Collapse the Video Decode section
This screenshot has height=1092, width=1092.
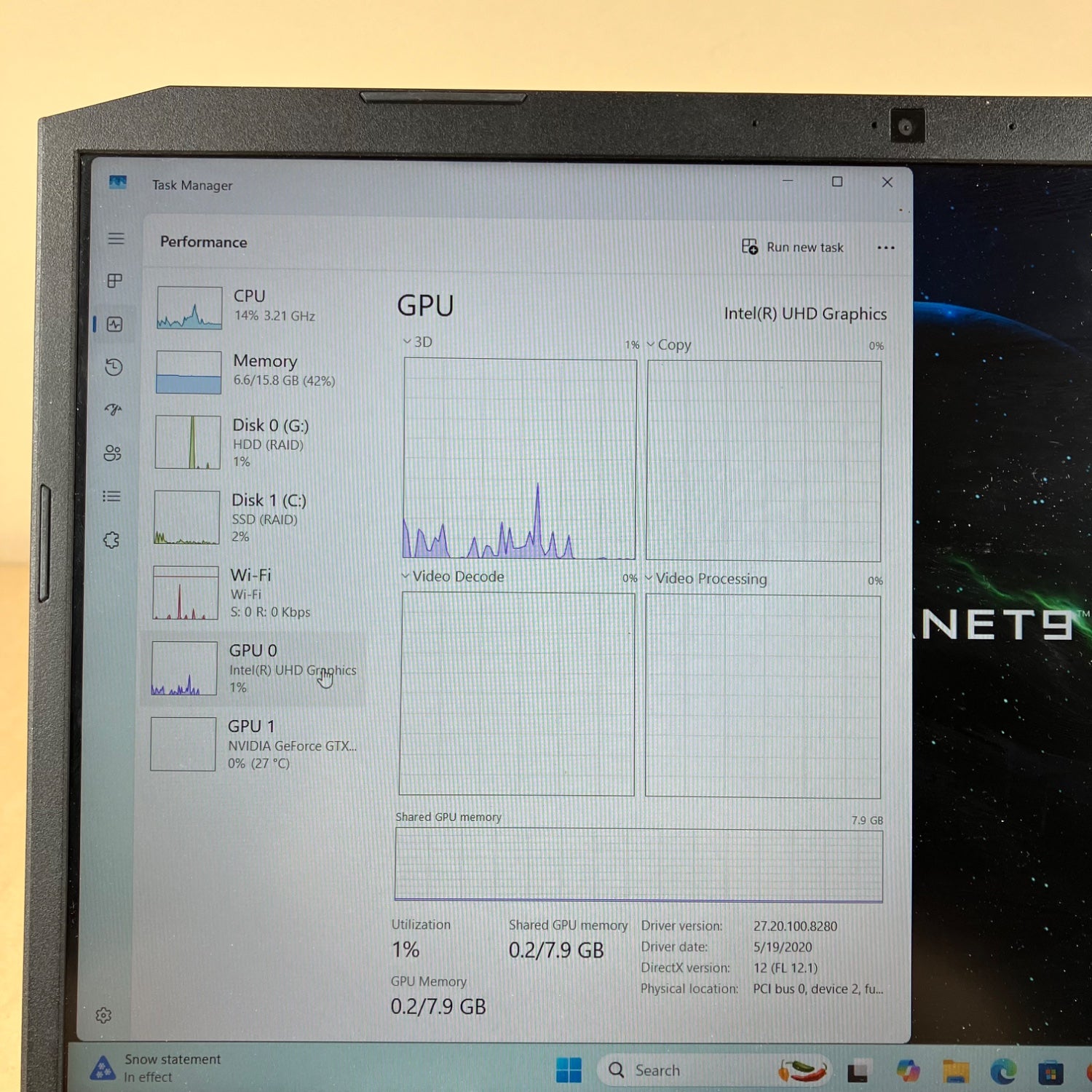click(x=405, y=576)
